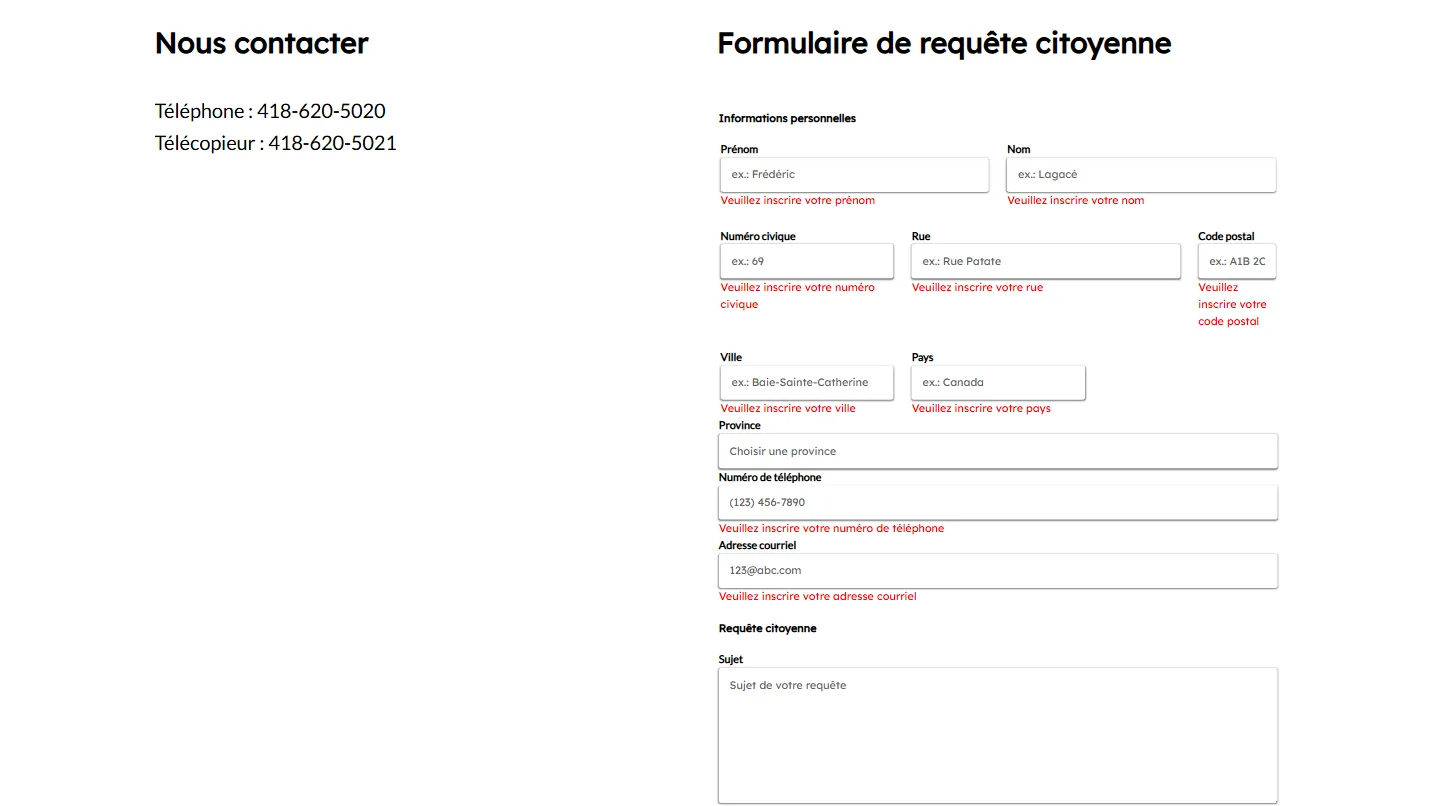Click the Télécopieur 418-620-5021 line
This screenshot has height=806, width=1434.
275,143
